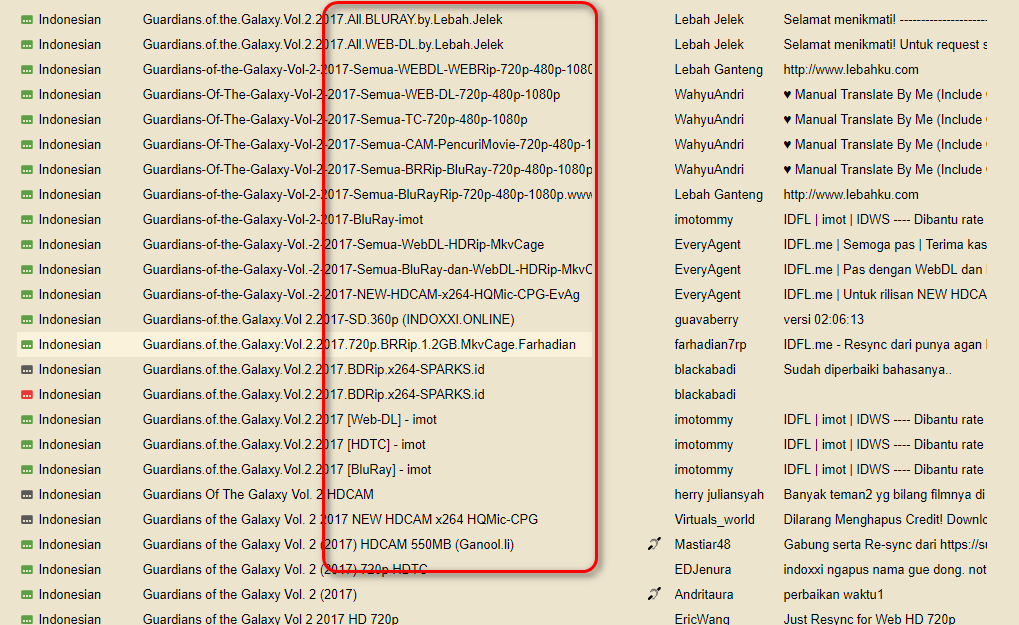The height and width of the screenshot is (625, 1019).
Task: Click rating icon of the Semua-TC row
Action: pyautogui.click(x=27, y=120)
